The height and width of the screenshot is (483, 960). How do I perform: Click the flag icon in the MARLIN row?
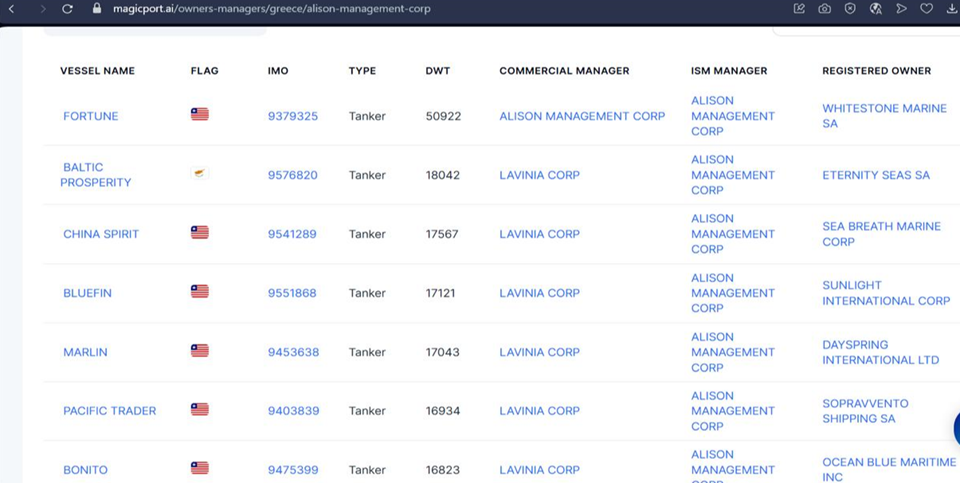[200, 350]
